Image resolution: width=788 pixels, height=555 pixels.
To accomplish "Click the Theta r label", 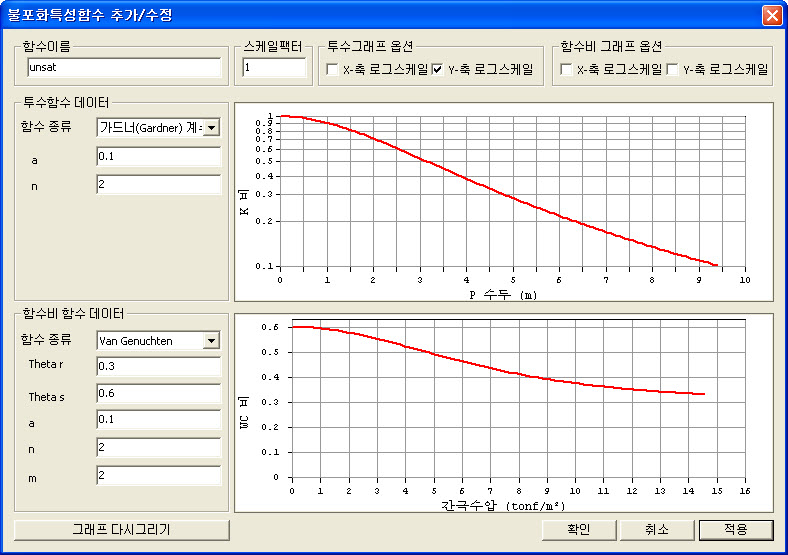I will pyautogui.click(x=46, y=364).
